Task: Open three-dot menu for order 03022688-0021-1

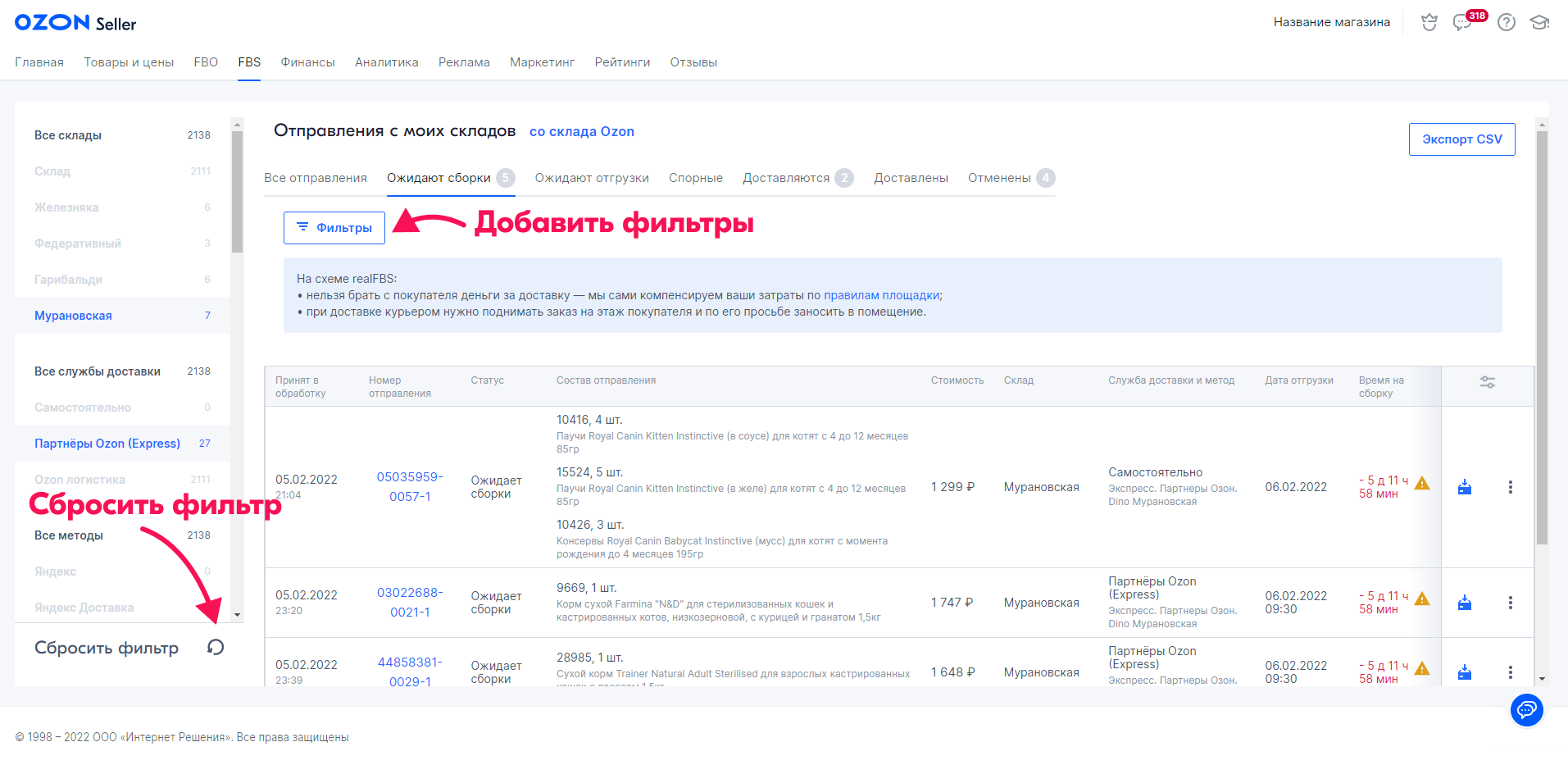Action: (1511, 603)
